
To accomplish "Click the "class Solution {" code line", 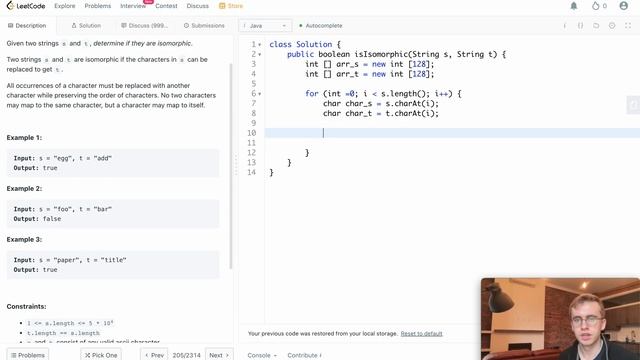I will pos(305,44).
